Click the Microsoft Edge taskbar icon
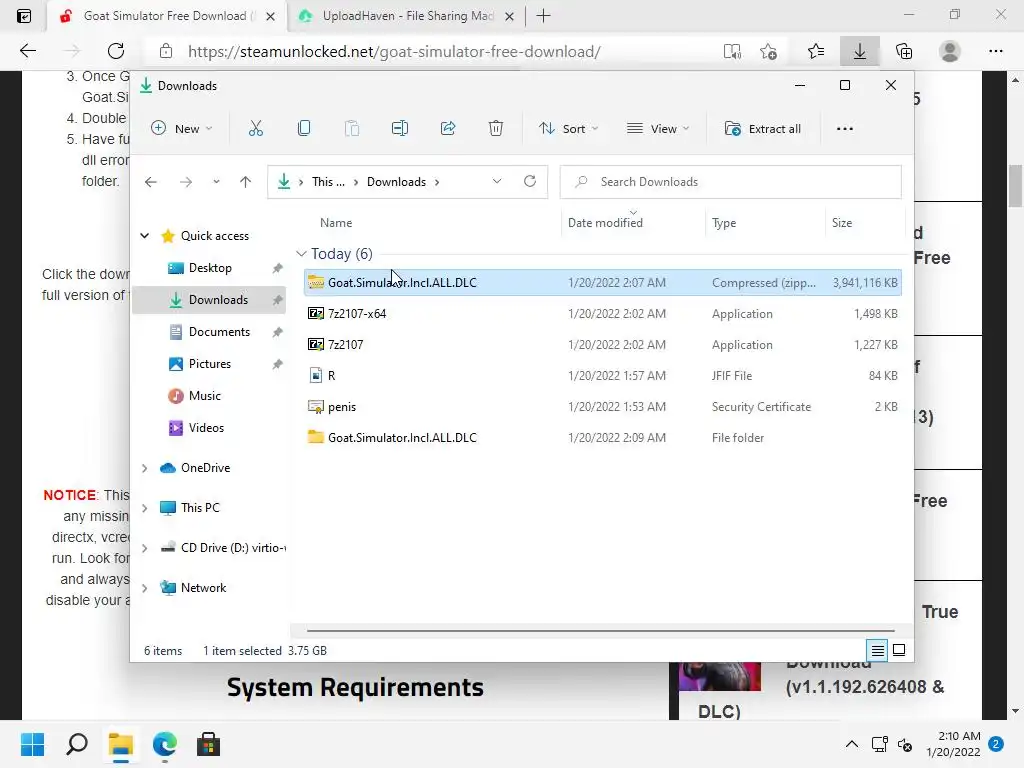This screenshot has height=768, width=1024. 165,744
